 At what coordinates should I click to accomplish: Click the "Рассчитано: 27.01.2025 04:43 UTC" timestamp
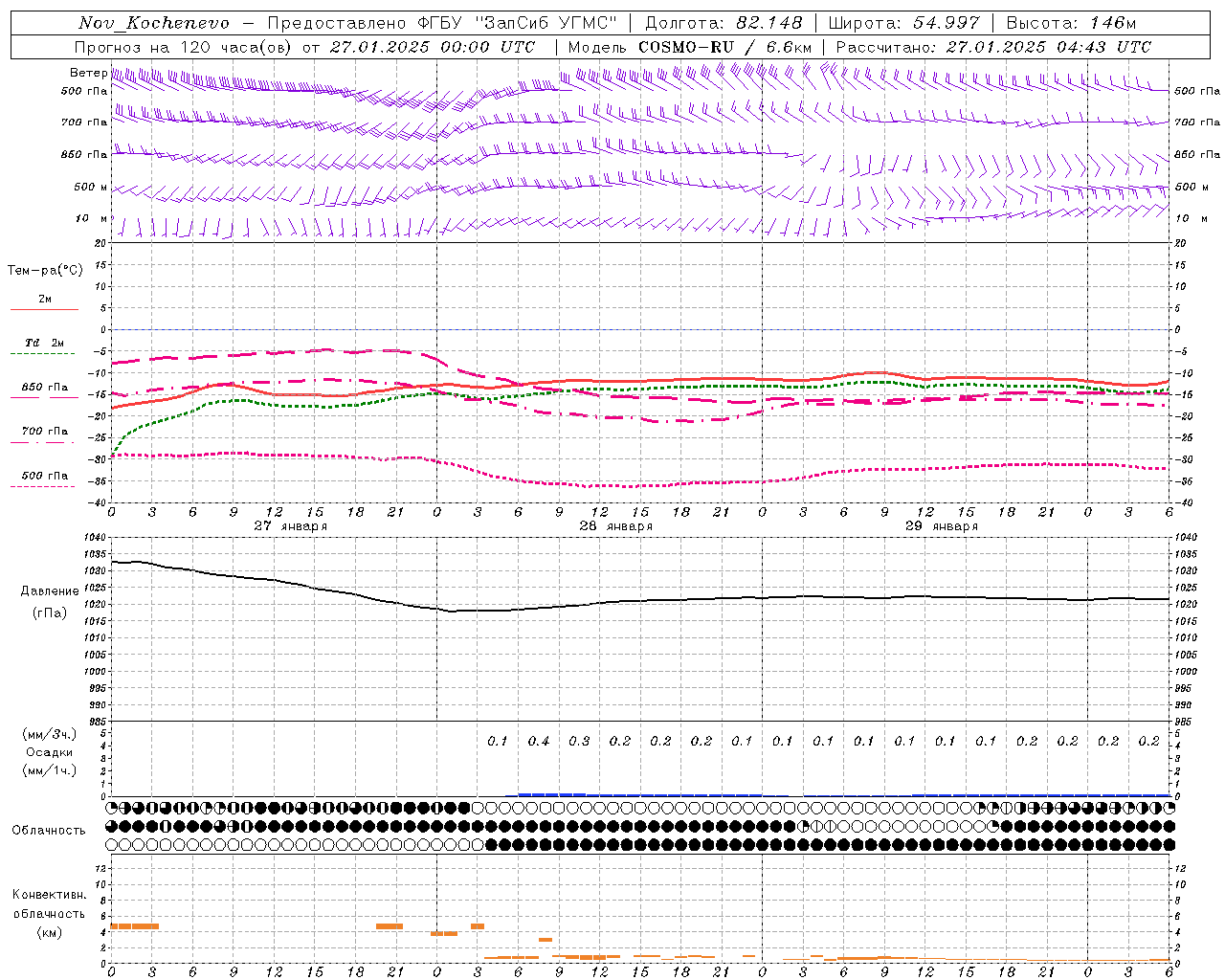[993, 47]
